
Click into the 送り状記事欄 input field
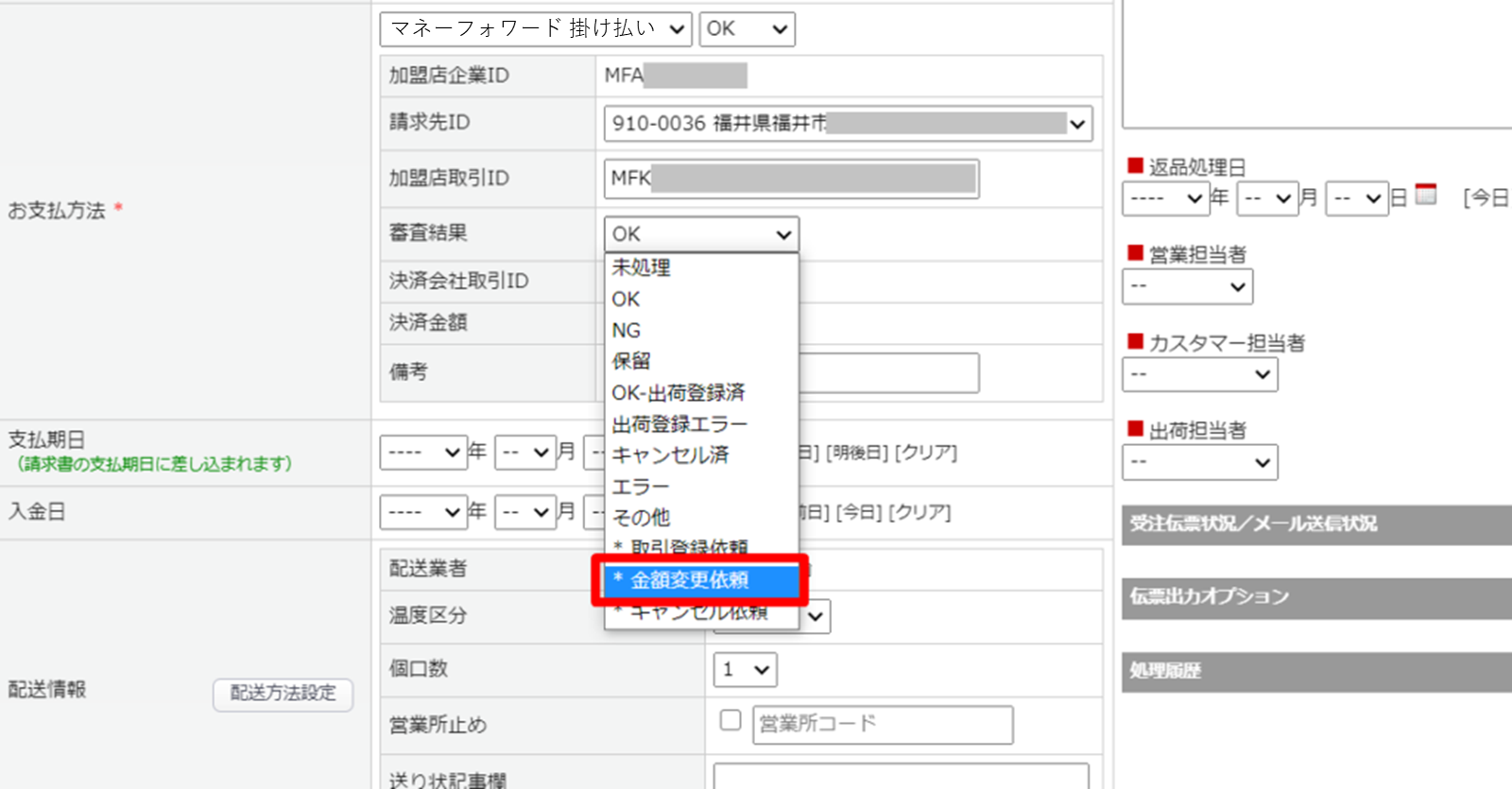[x=901, y=777]
